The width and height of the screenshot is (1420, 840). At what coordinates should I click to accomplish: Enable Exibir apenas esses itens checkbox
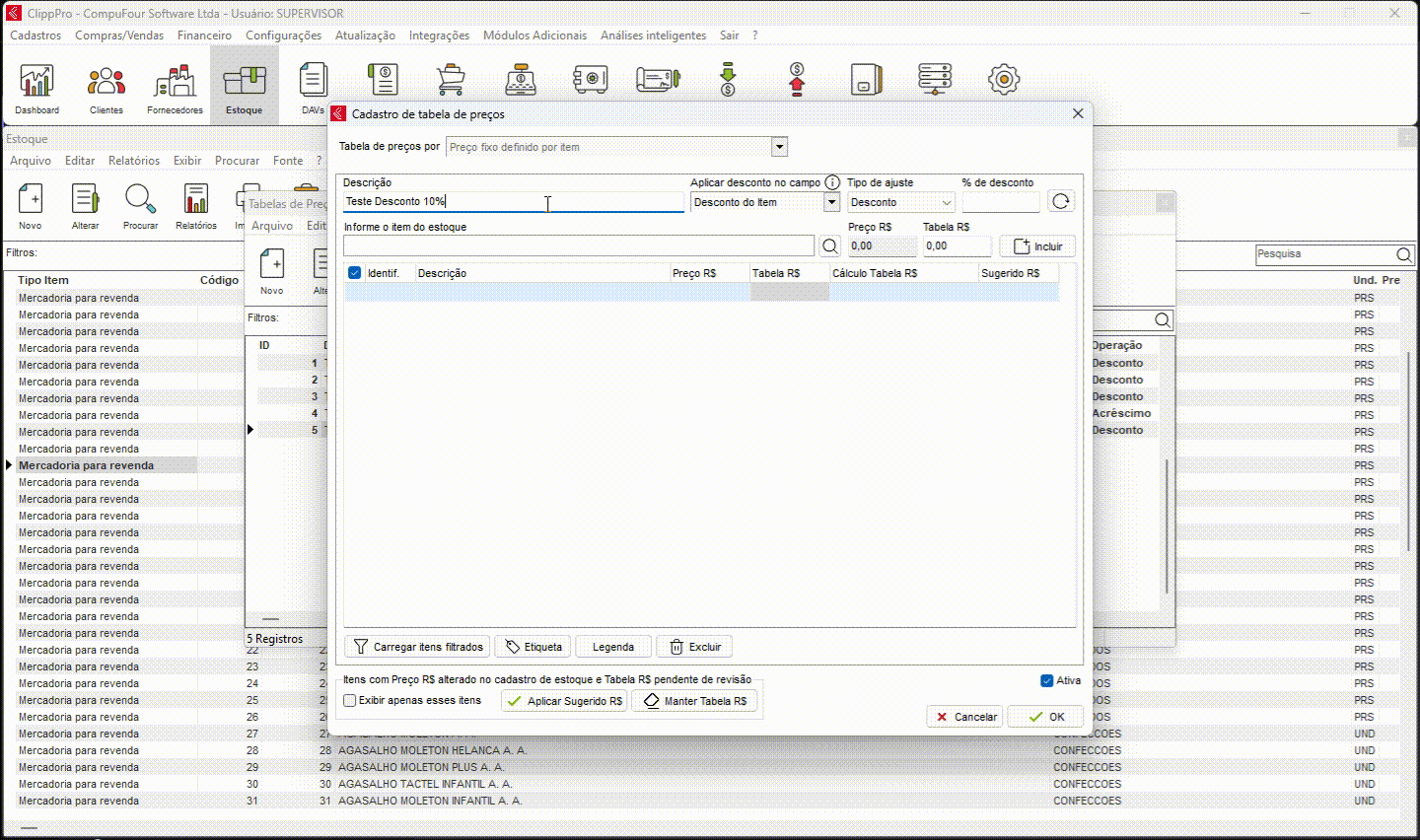tap(350, 701)
